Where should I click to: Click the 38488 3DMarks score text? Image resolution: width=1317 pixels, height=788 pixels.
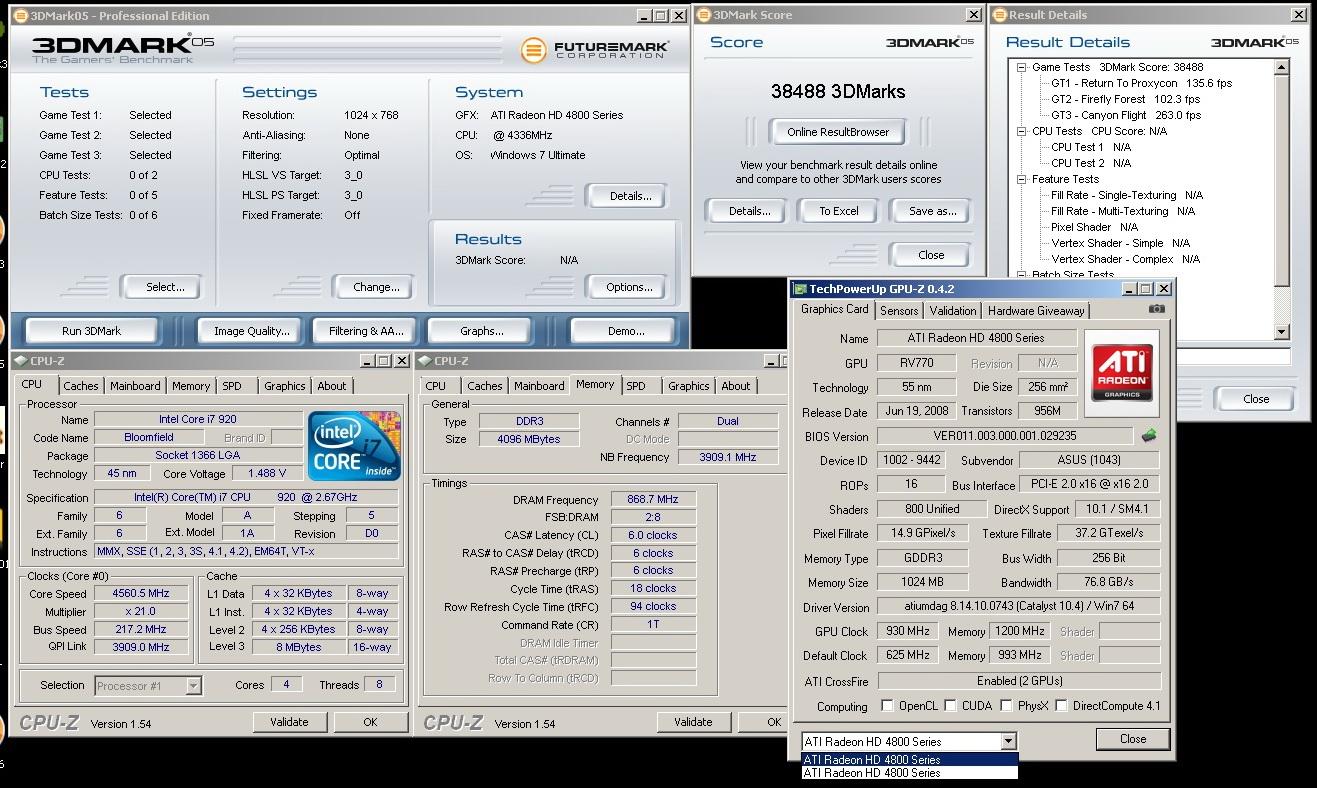point(838,91)
